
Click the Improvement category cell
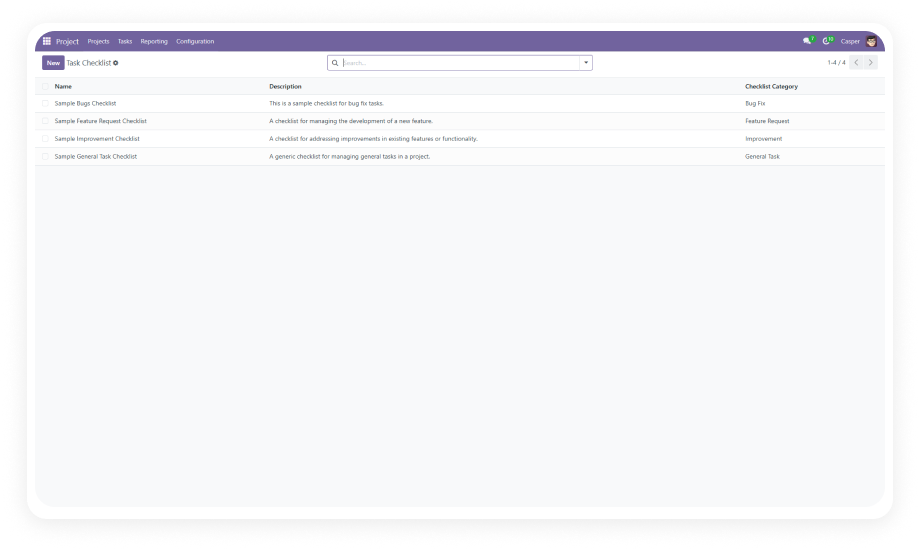click(x=763, y=139)
